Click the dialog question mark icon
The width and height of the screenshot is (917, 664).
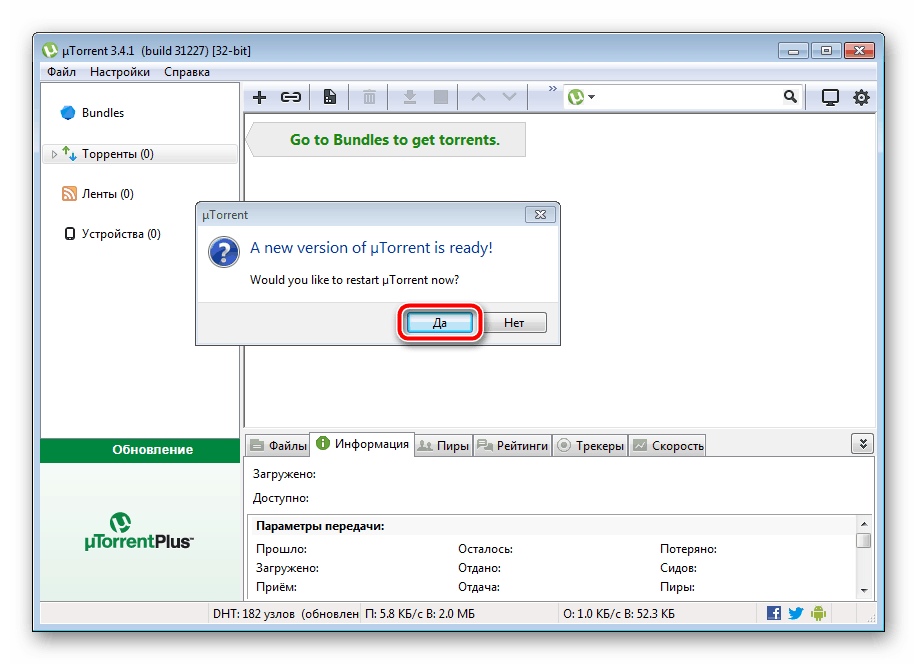coord(223,252)
